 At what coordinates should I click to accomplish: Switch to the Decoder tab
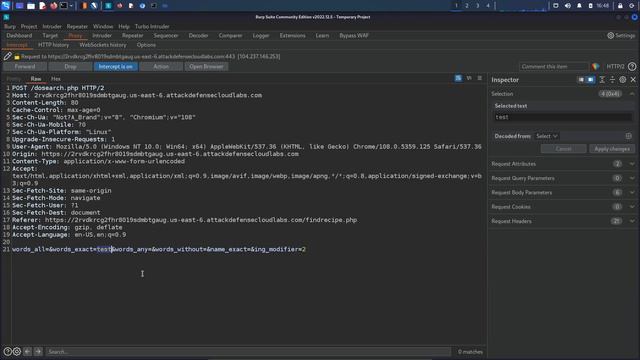tap(198, 36)
